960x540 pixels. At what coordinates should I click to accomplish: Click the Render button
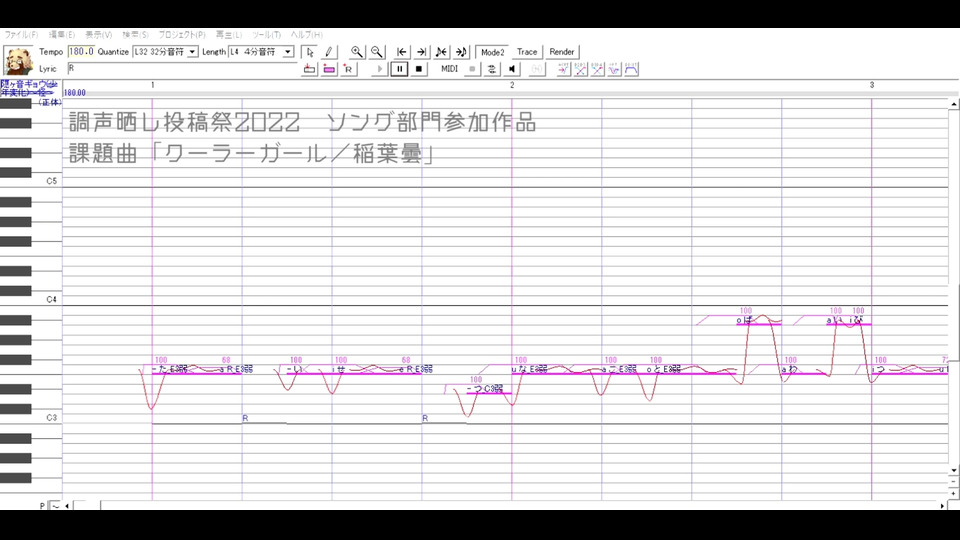pyautogui.click(x=561, y=52)
